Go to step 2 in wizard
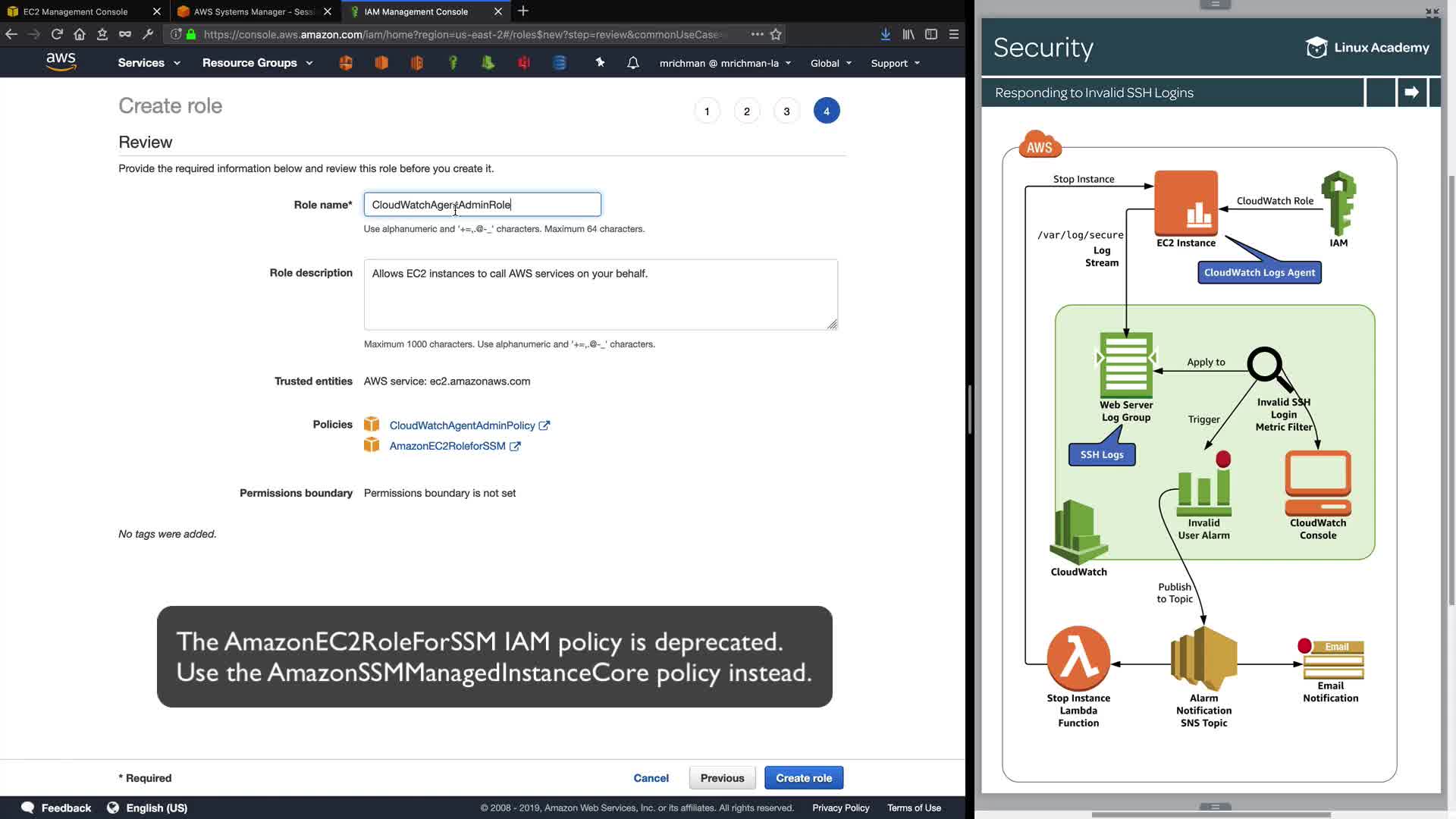Image resolution: width=1456 pixels, height=819 pixels. pos(746,111)
